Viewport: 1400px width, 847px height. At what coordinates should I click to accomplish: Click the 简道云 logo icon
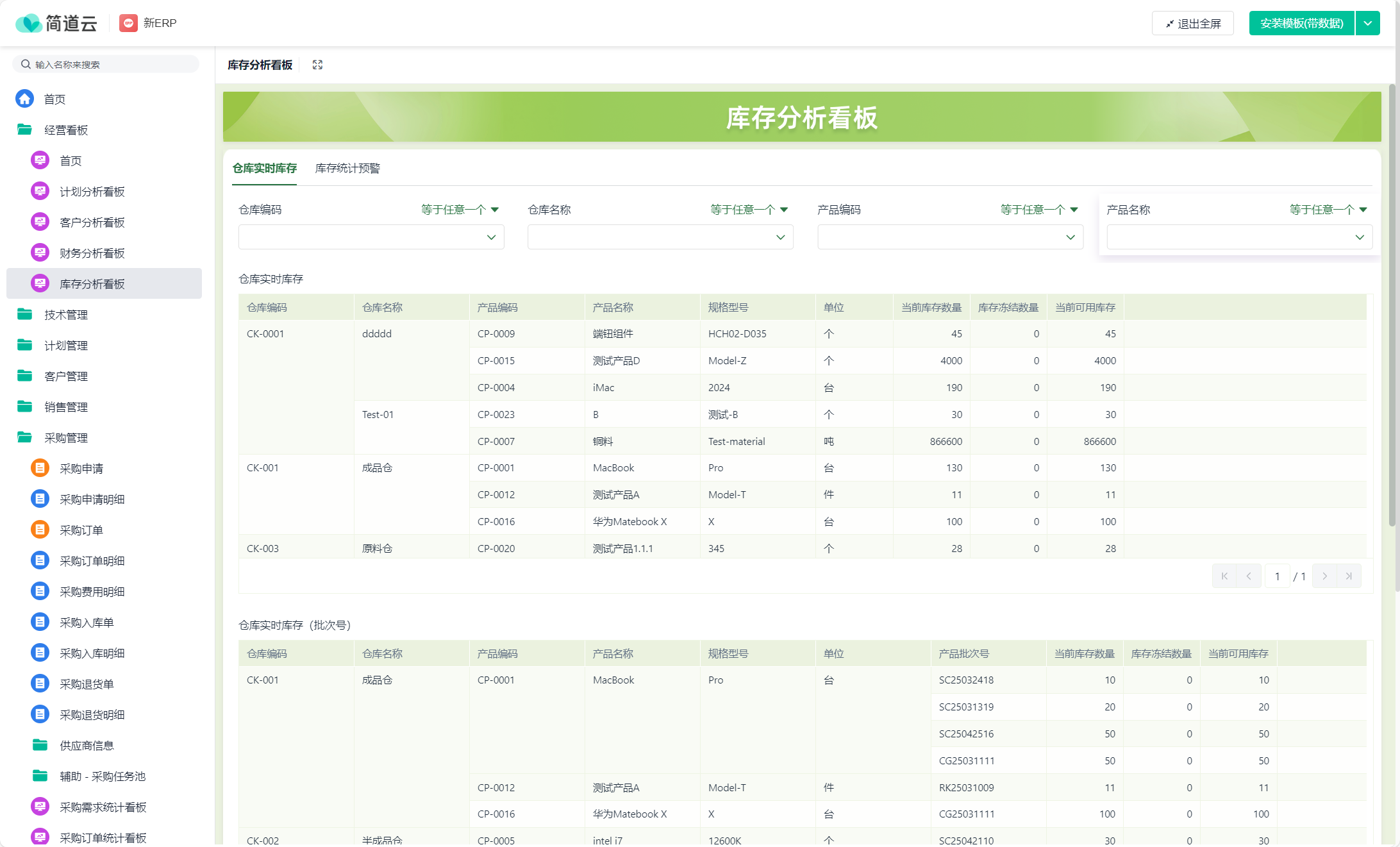pyautogui.click(x=28, y=24)
